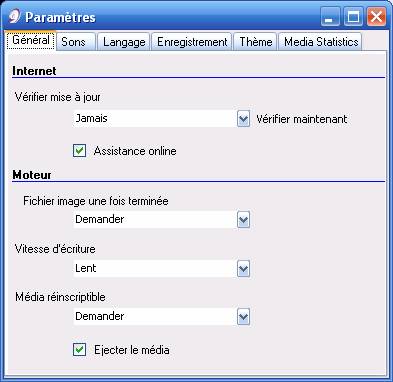Close the Paramètres window
The image size is (393, 382).
coord(376,16)
